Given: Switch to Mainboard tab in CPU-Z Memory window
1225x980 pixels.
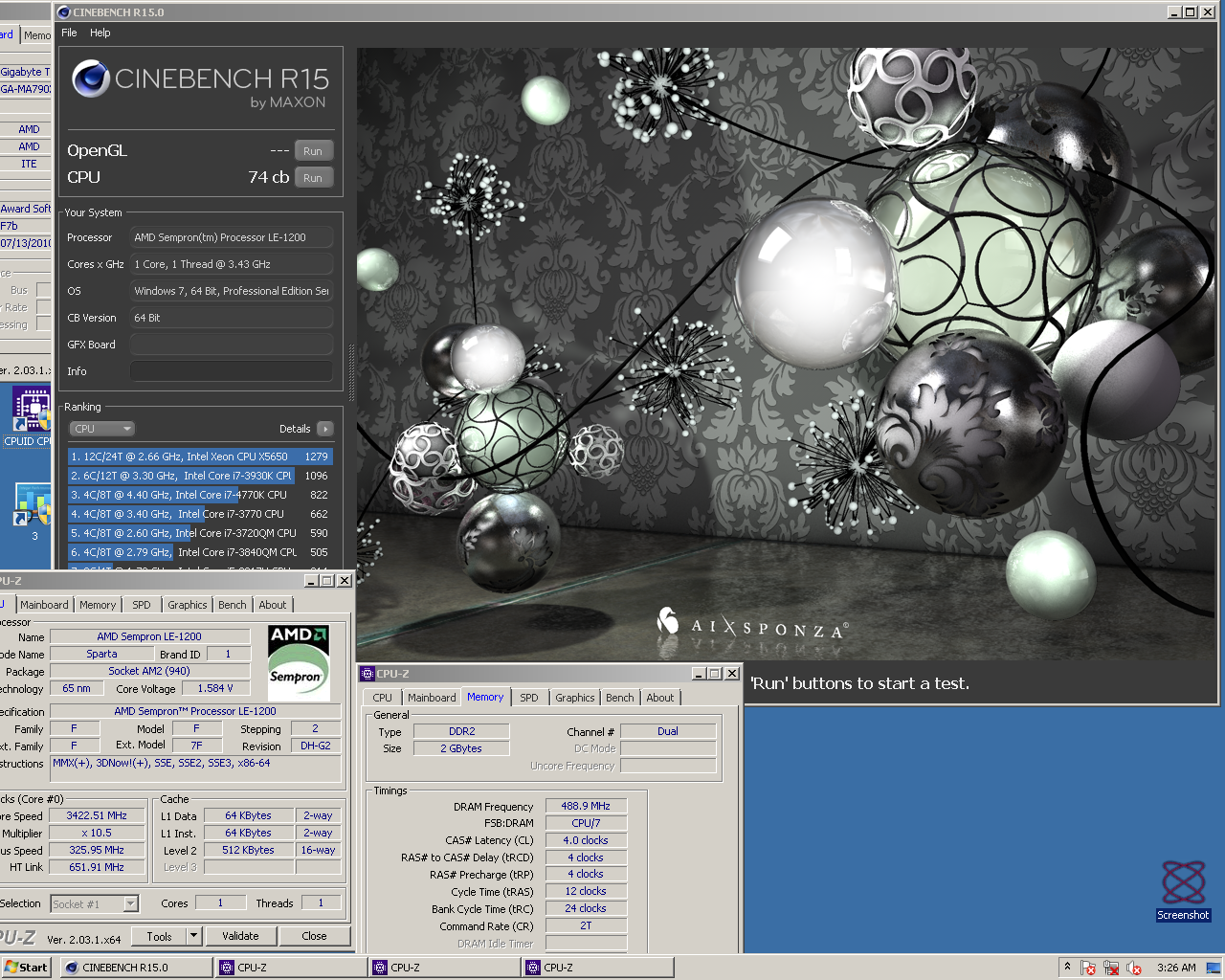Looking at the screenshot, I should pyautogui.click(x=432, y=698).
